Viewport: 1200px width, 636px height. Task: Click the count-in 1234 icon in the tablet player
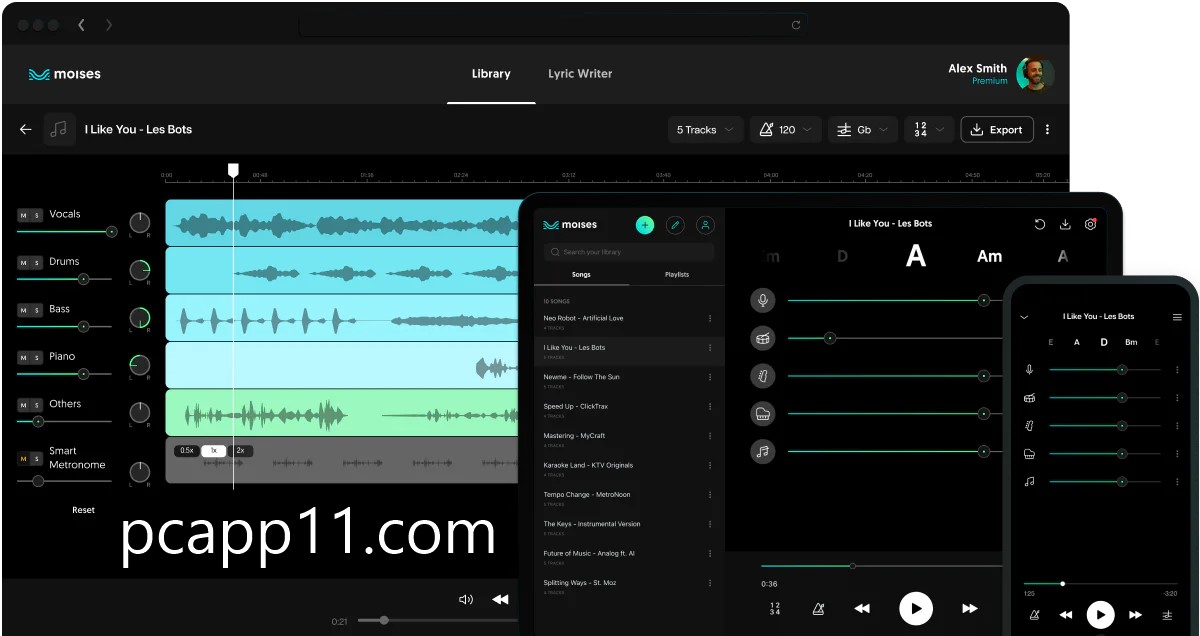coord(775,608)
